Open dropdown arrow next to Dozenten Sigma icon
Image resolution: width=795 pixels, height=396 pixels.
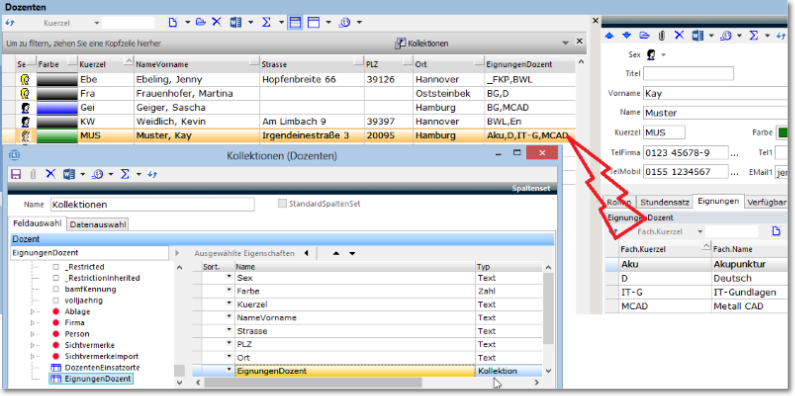point(281,22)
